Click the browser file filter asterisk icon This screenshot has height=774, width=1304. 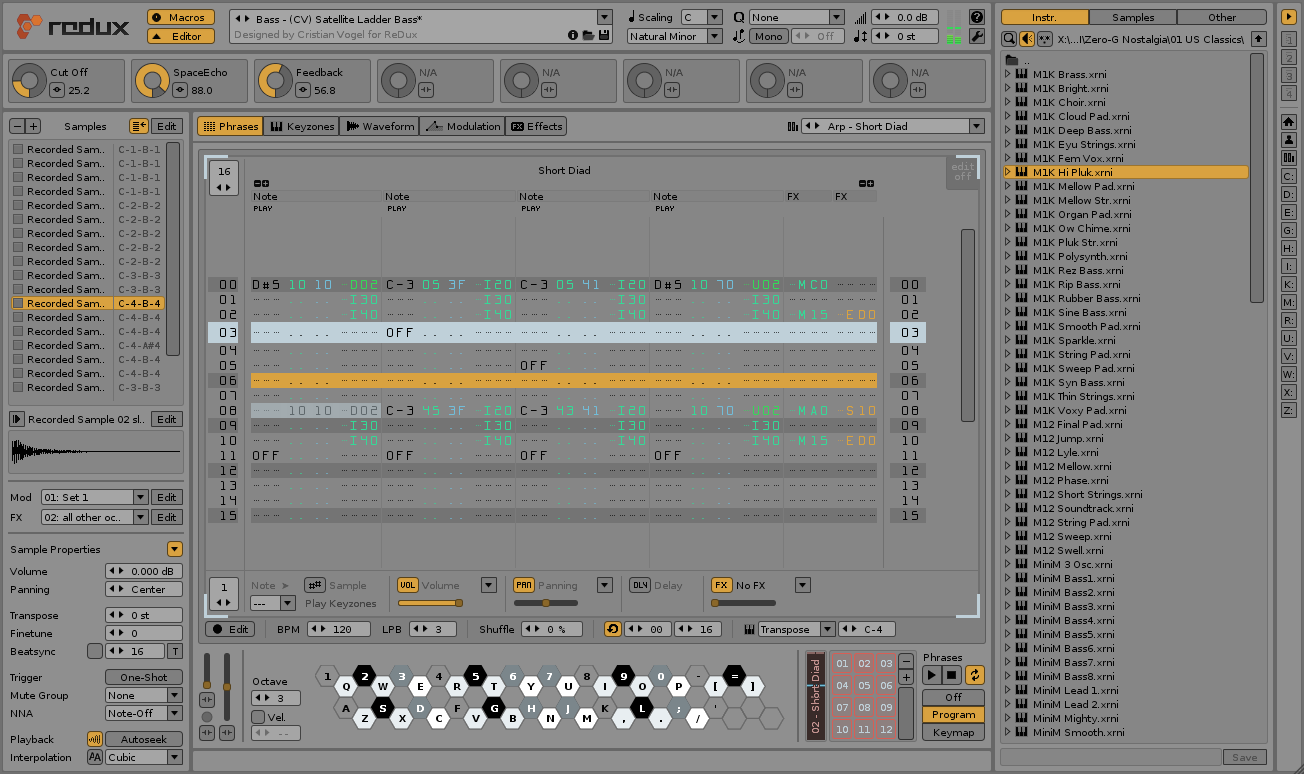tap(1045, 39)
